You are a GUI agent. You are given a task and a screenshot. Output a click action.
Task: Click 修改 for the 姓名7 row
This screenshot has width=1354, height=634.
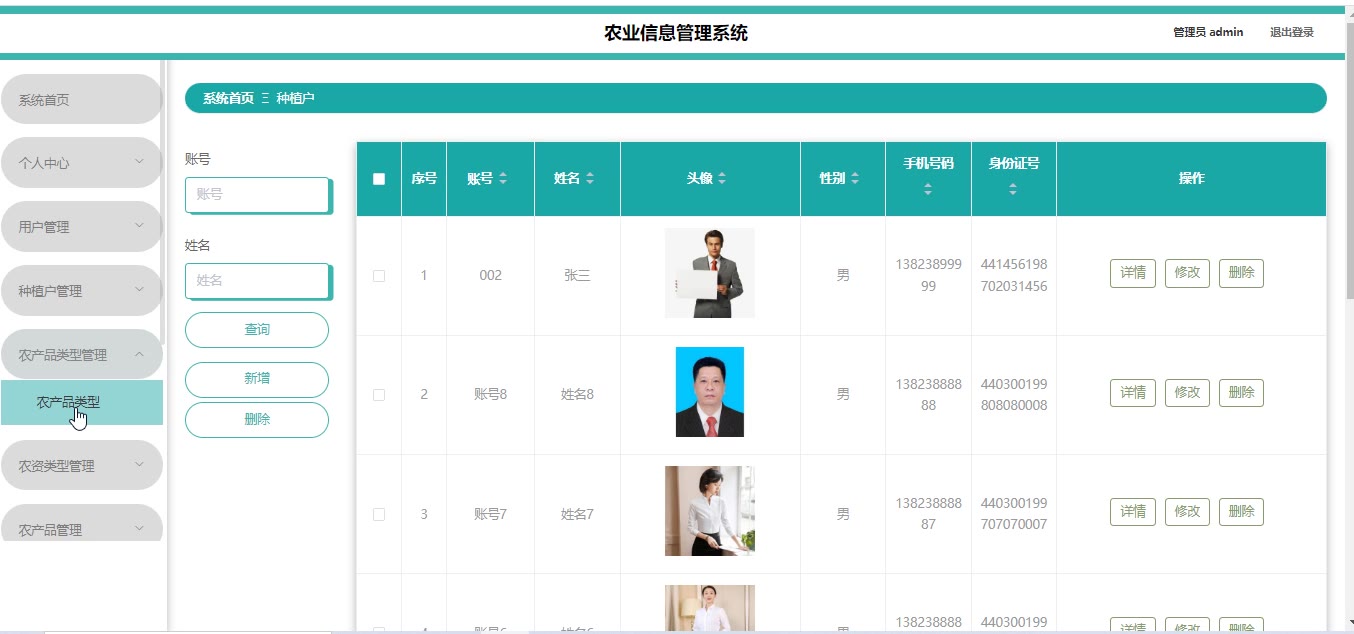click(x=1187, y=512)
